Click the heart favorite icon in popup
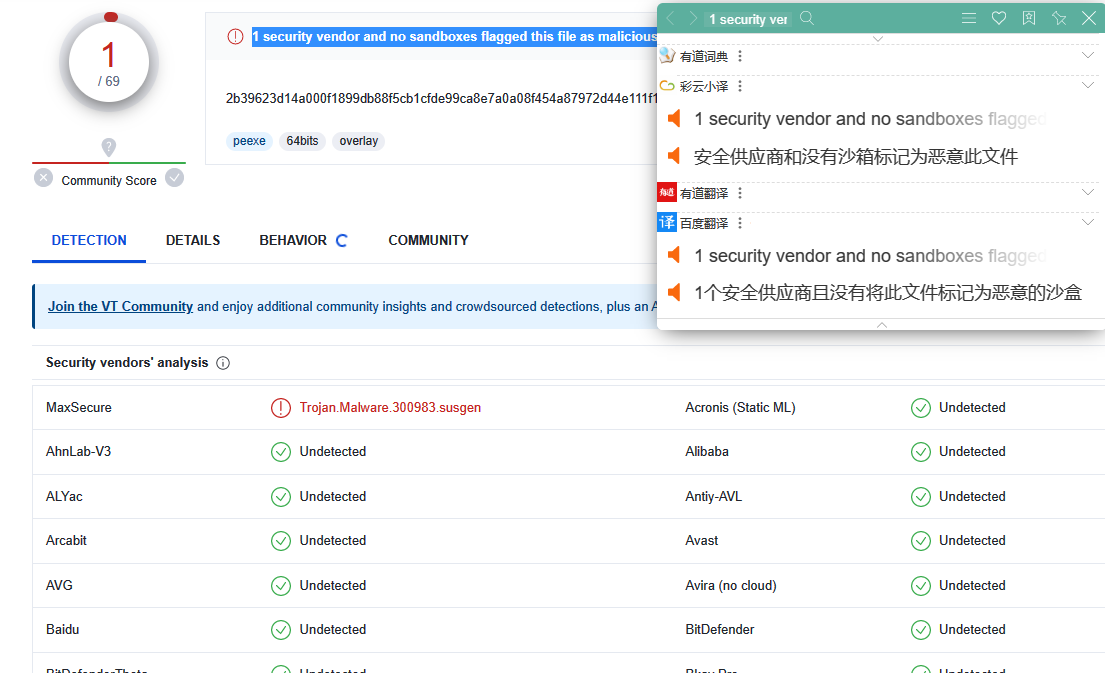Screen dimensions: 1105x673 999,18
